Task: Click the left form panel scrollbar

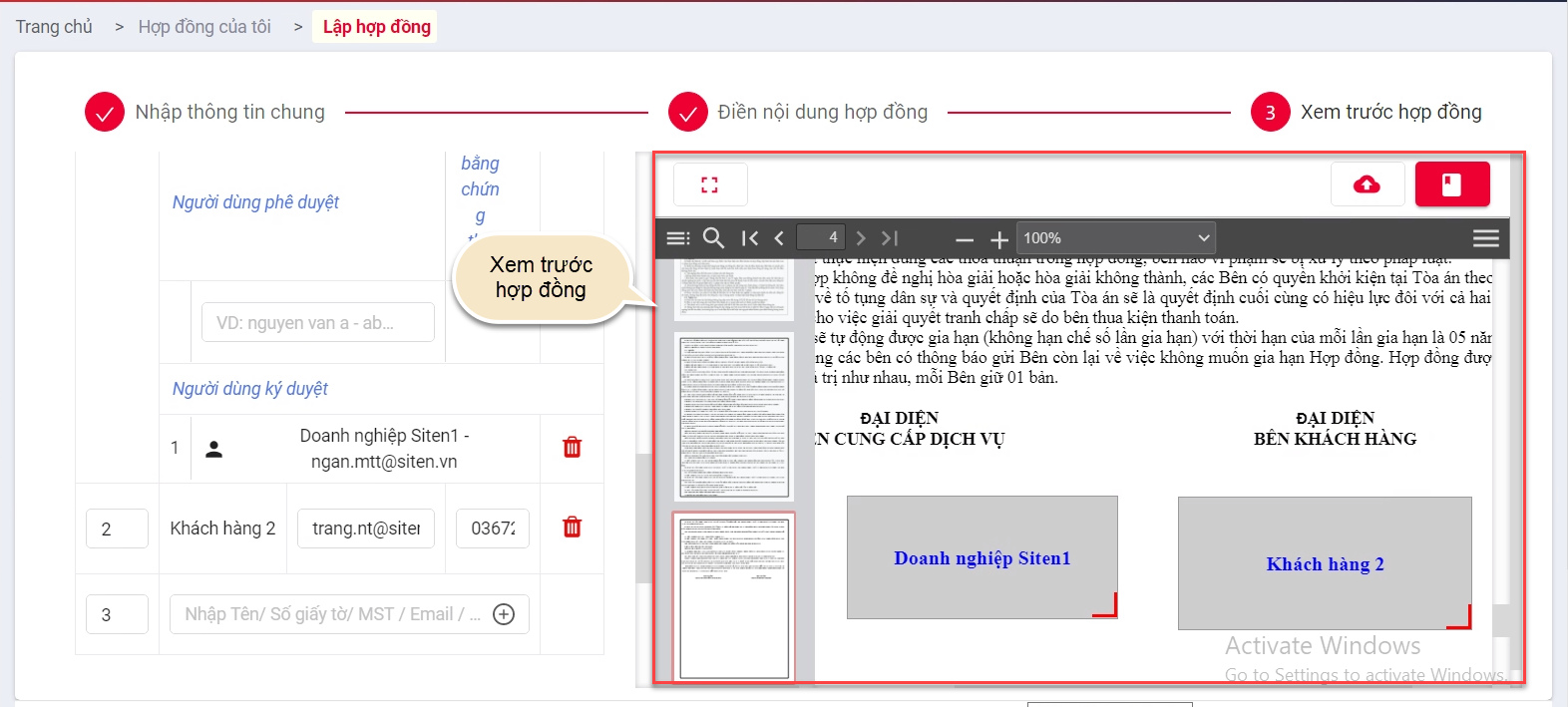Action: point(643,519)
